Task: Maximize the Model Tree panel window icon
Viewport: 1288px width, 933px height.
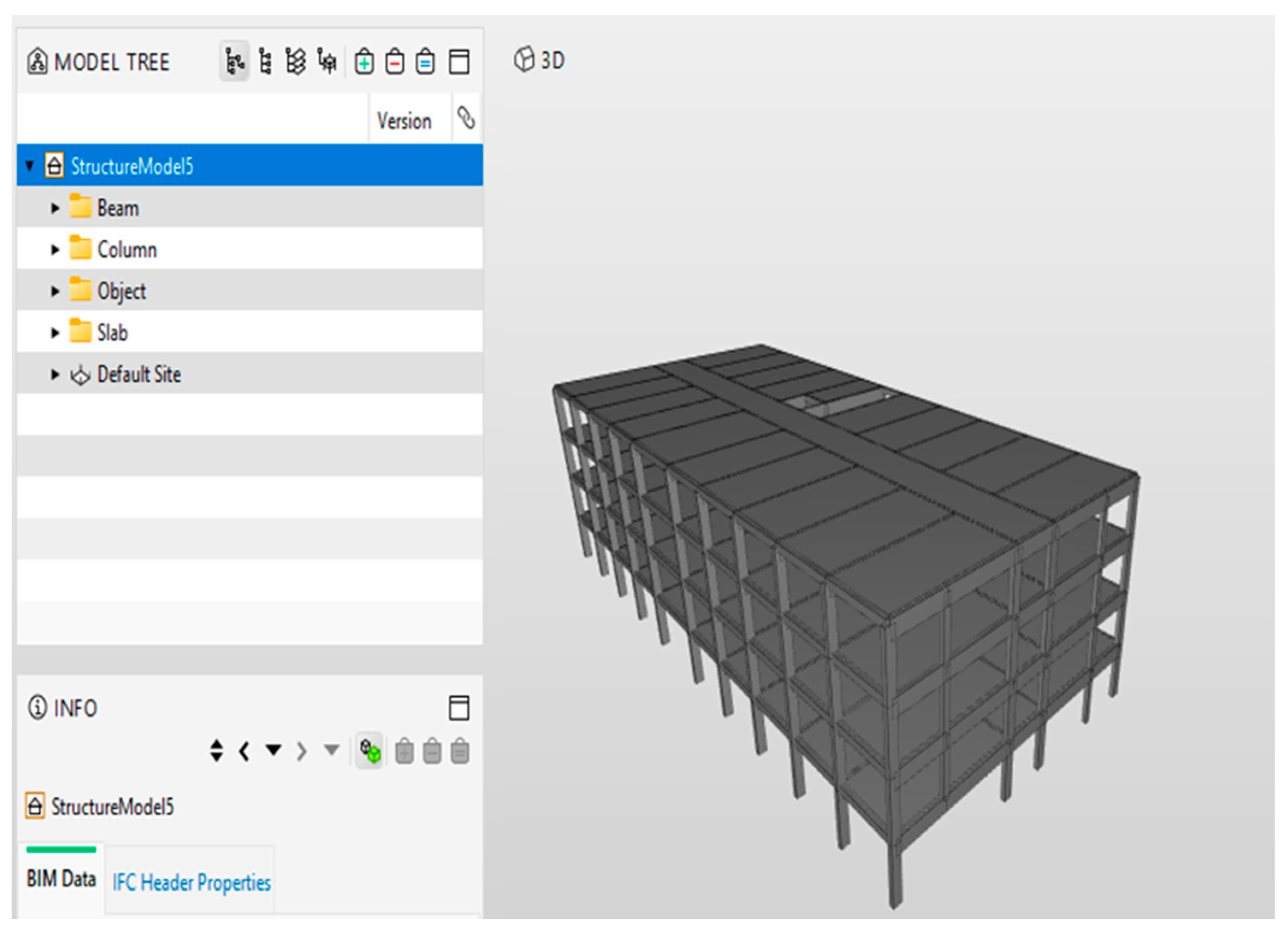Action: click(x=459, y=61)
